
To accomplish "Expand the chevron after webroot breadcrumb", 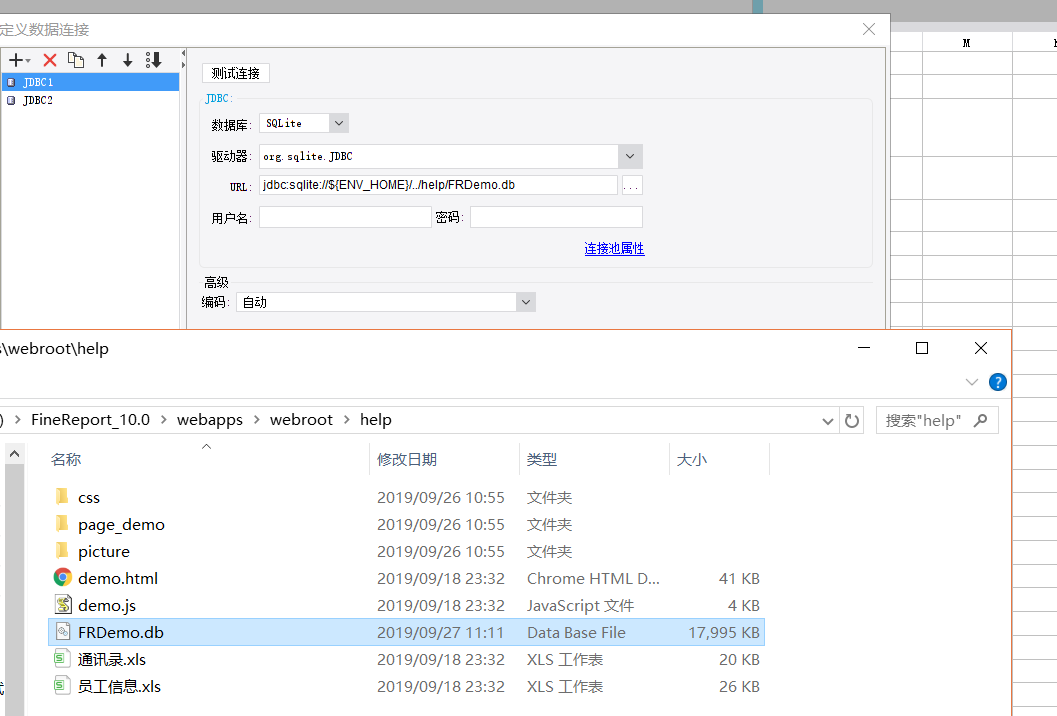I will point(346,419).
